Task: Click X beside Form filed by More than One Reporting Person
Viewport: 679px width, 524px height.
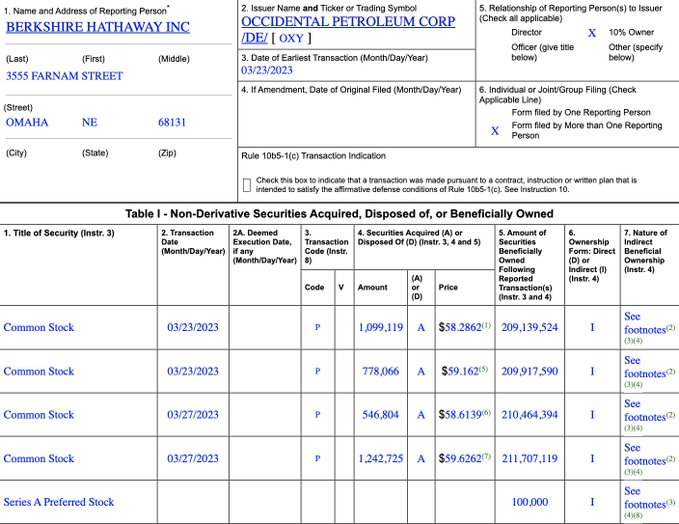Action: (495, 131)
